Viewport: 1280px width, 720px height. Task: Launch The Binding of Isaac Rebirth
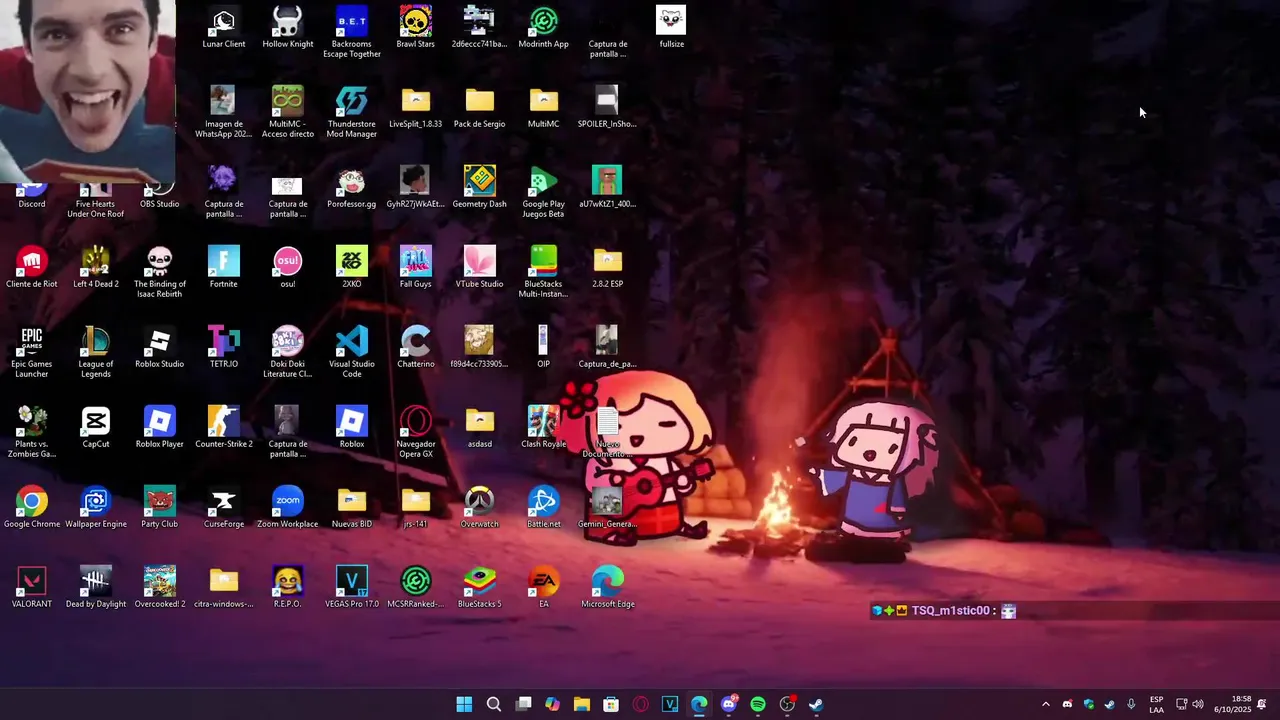160,272
